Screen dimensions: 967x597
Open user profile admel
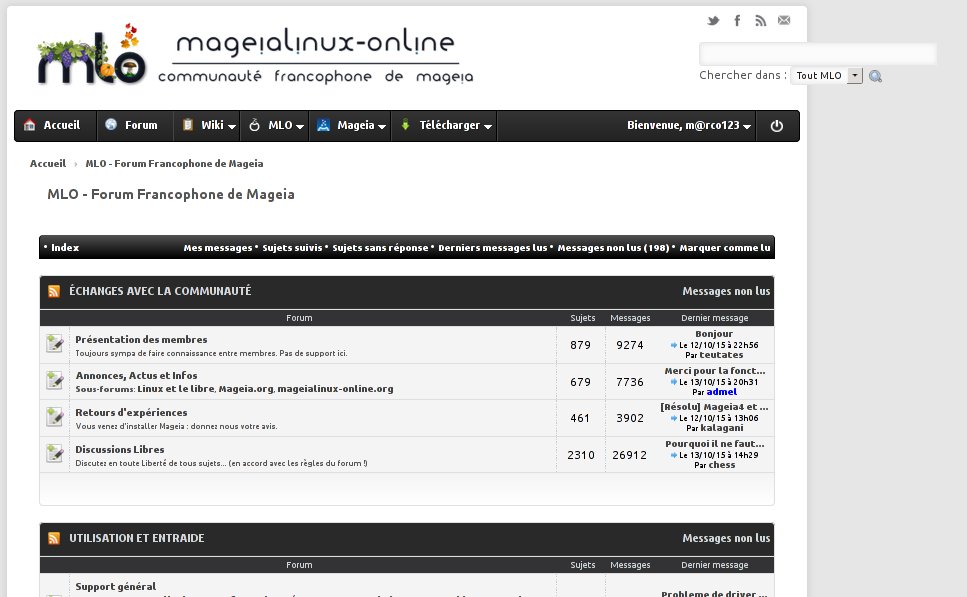click(722, 392)
